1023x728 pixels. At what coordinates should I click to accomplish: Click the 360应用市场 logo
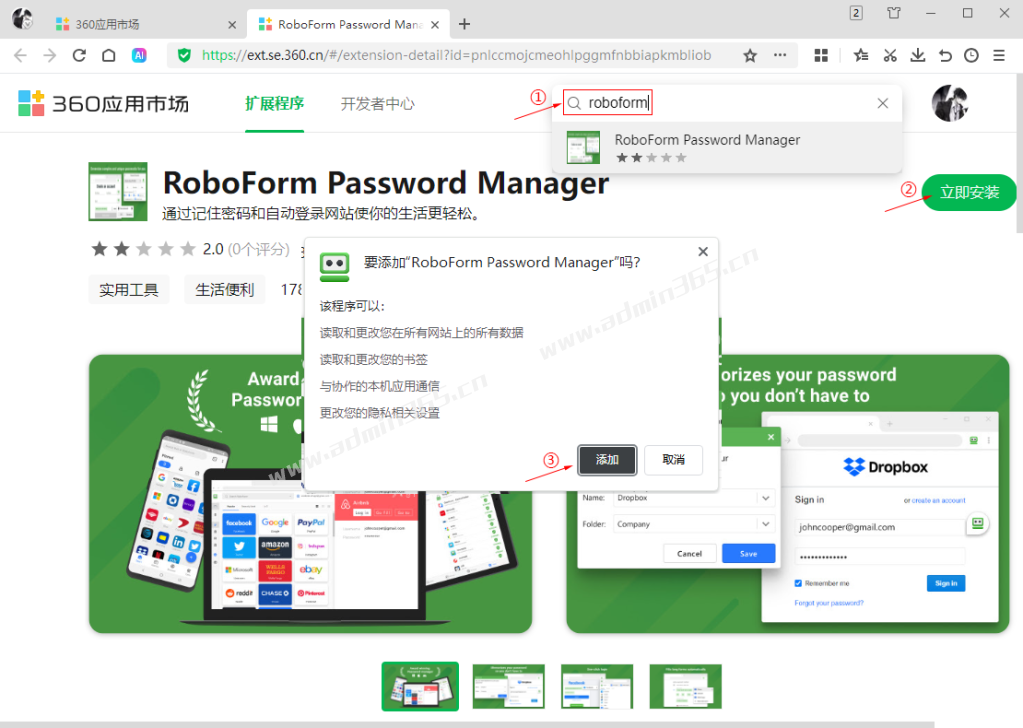click(103, 103)
